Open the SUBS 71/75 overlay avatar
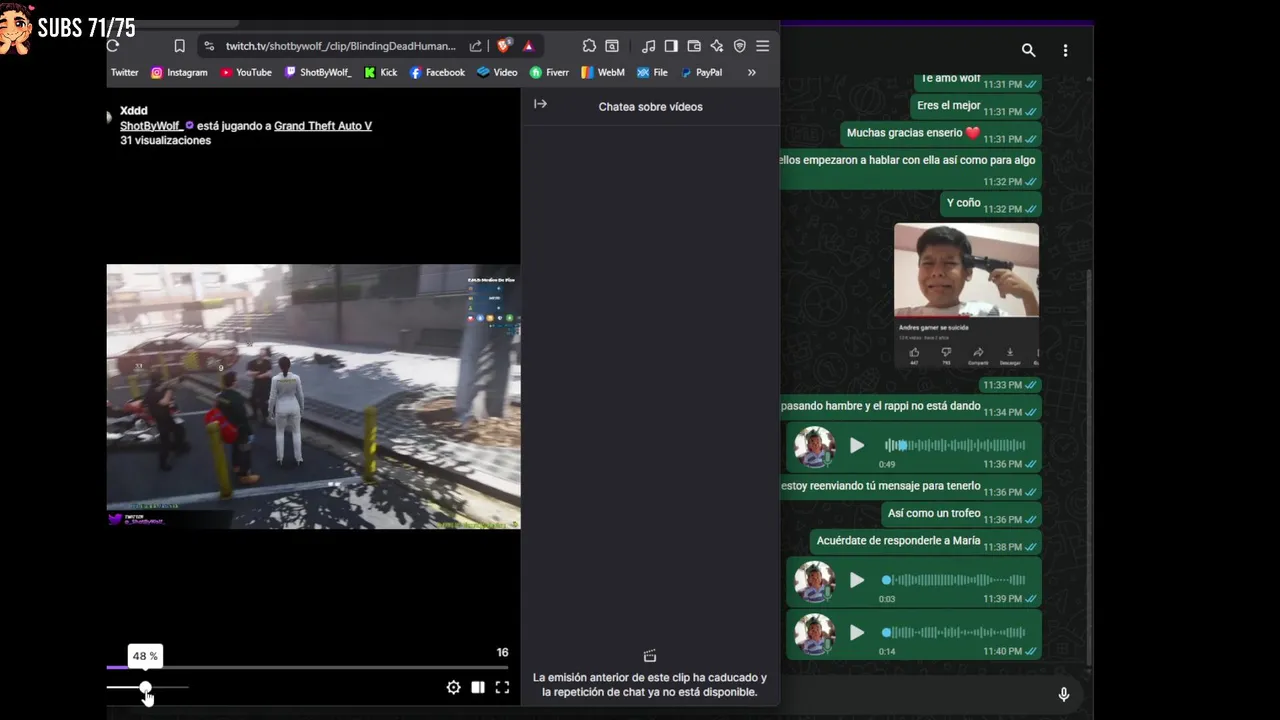Viewport: 1280px width, 720px height. [16, 27]
